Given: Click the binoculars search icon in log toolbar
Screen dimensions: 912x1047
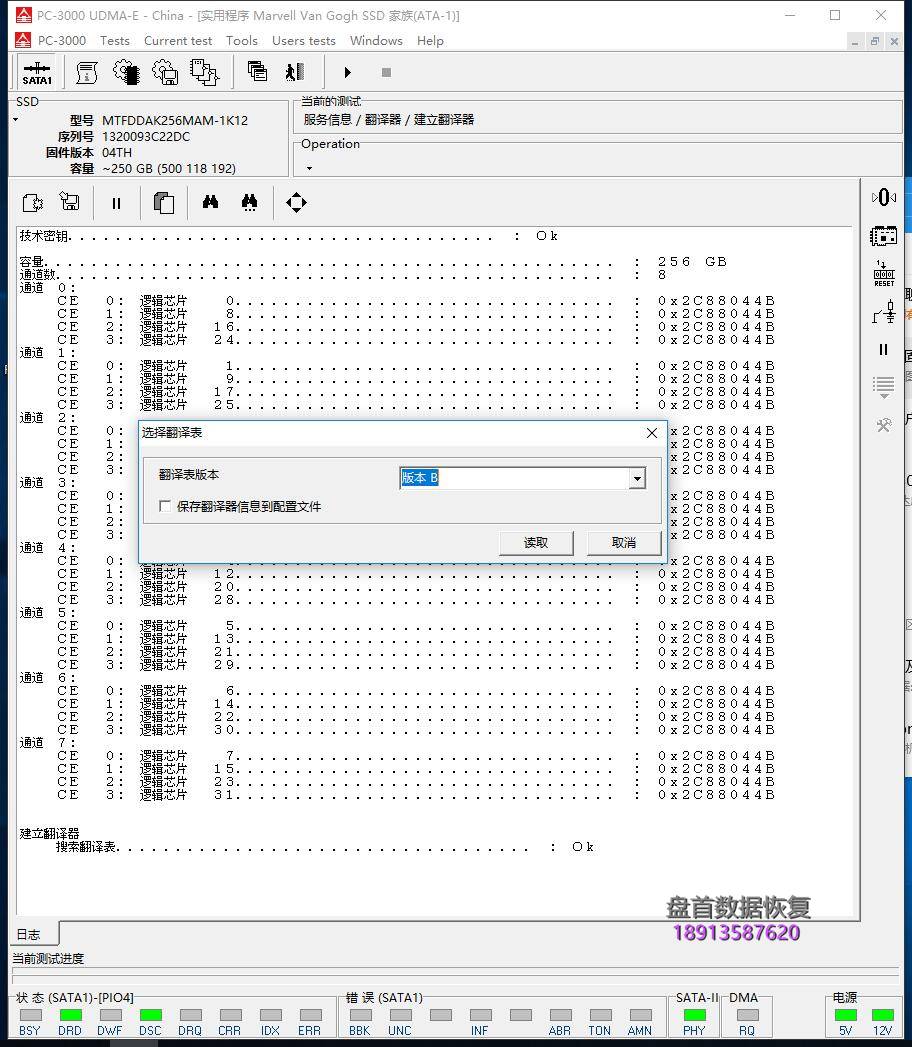Looking at the screenshot, I should pos(210,203).
